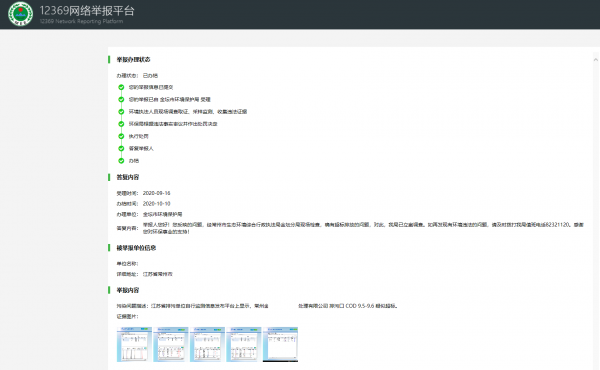600x370 pixels.
Task: Click the round green platform logo
Action: [21, 14]
